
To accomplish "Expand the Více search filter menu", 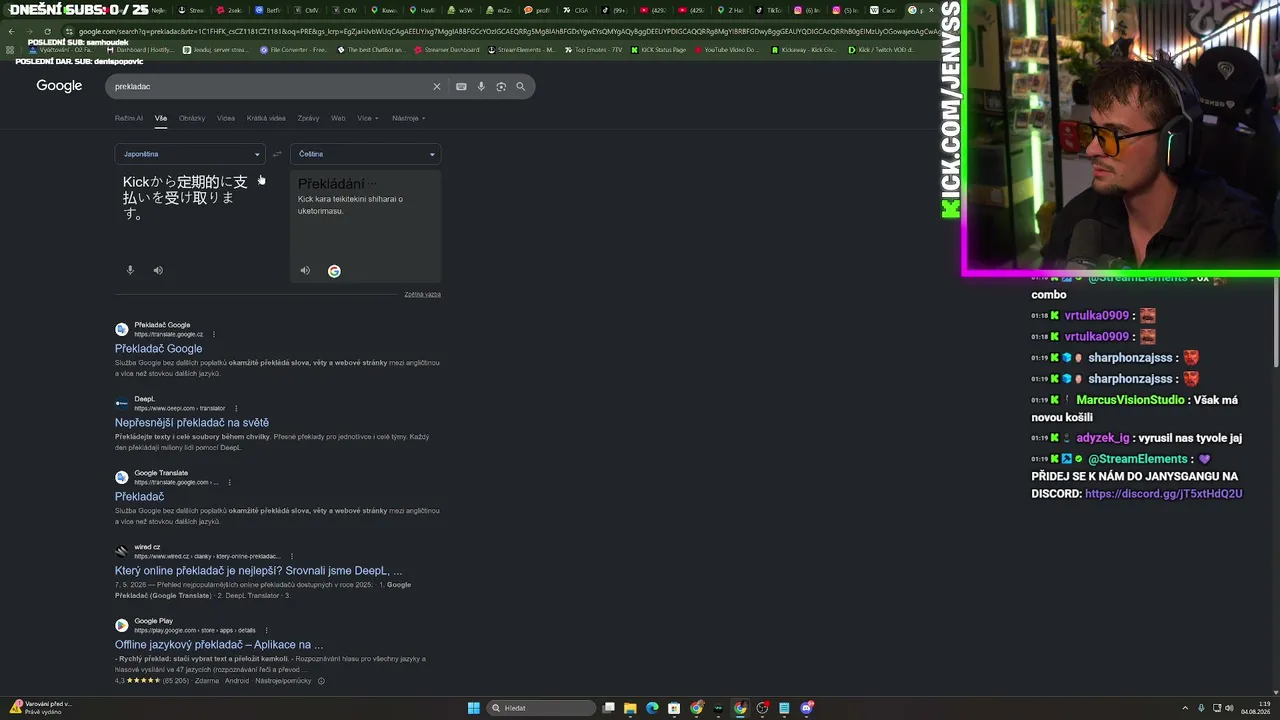I will (x=367, y=118).
